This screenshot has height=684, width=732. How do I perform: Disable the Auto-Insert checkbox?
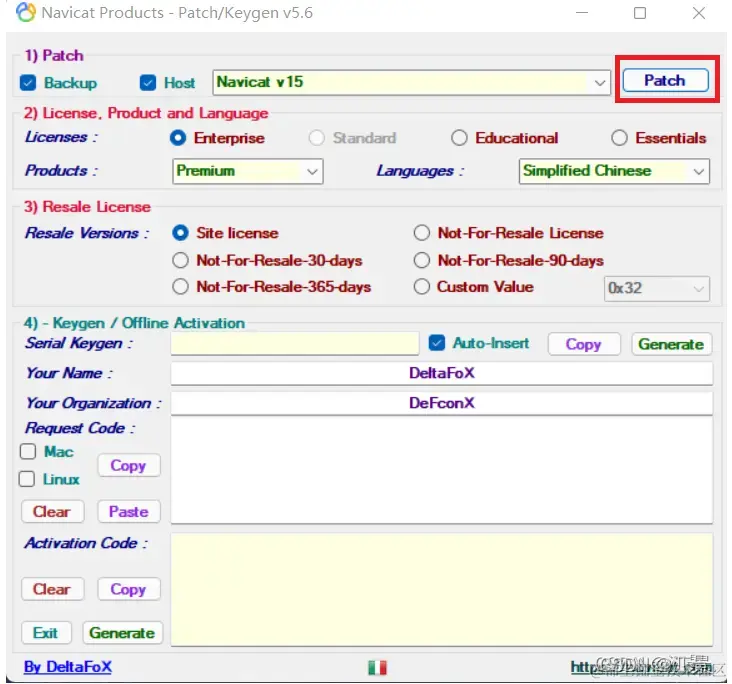(x=437, y=343)
